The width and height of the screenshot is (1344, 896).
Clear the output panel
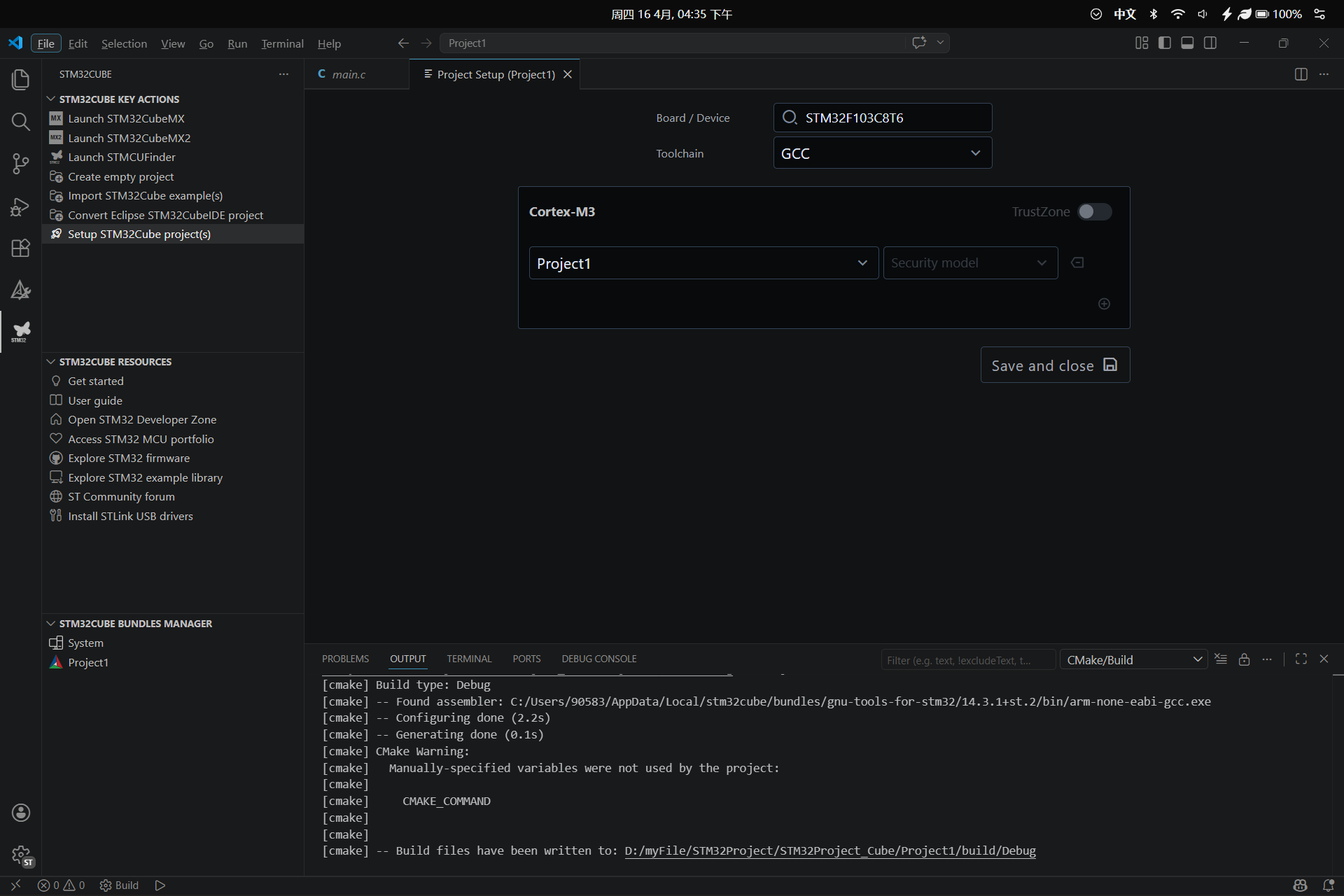[1221, 659]
